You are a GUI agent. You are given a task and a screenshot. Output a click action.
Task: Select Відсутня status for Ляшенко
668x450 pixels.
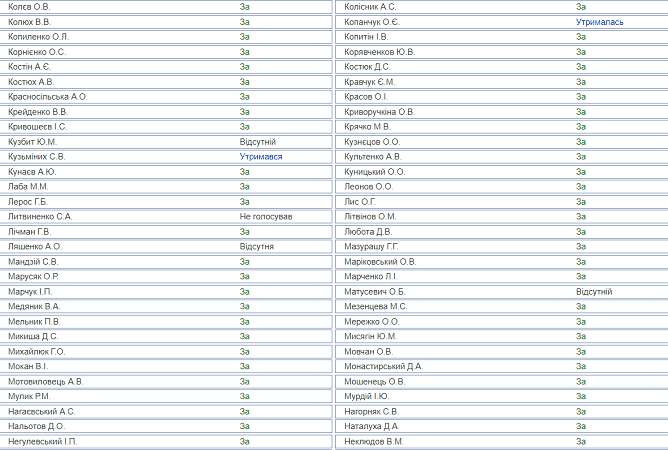pyautogui.click(x=256, y=247)
